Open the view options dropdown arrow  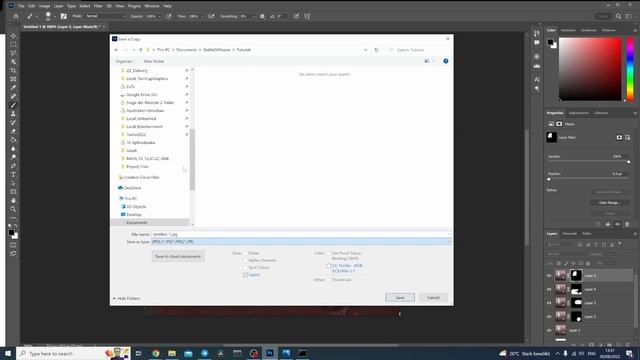[433, 61]
